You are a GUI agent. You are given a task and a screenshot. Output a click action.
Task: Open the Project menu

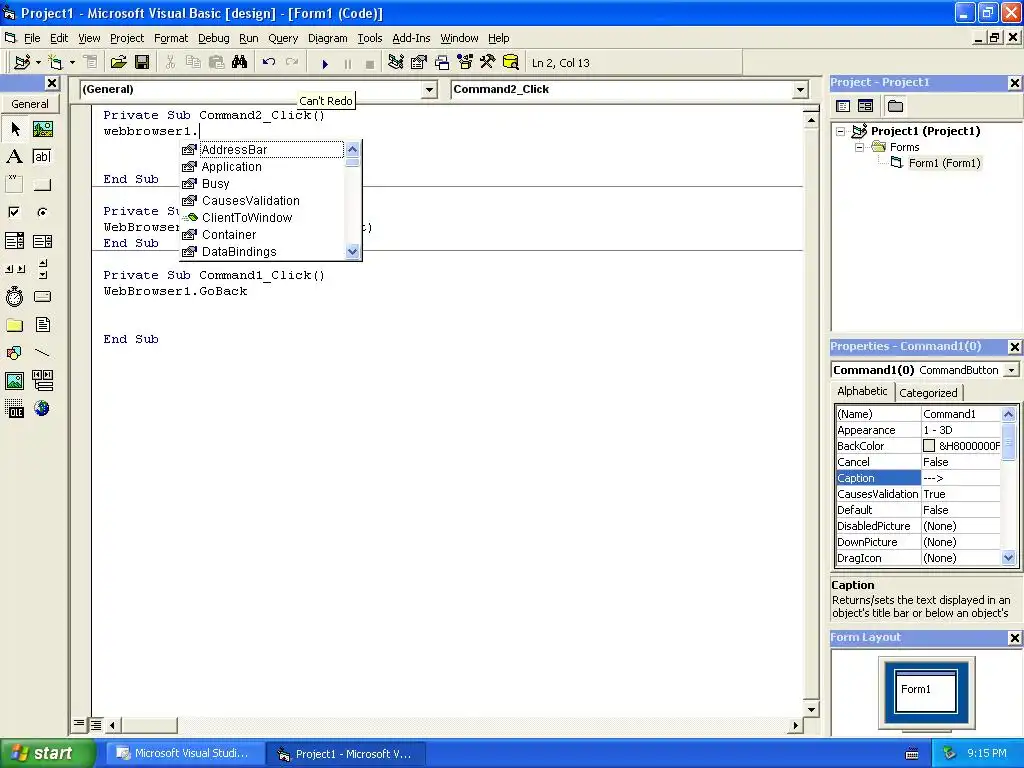pyautogui.click(x=127, y=38)
